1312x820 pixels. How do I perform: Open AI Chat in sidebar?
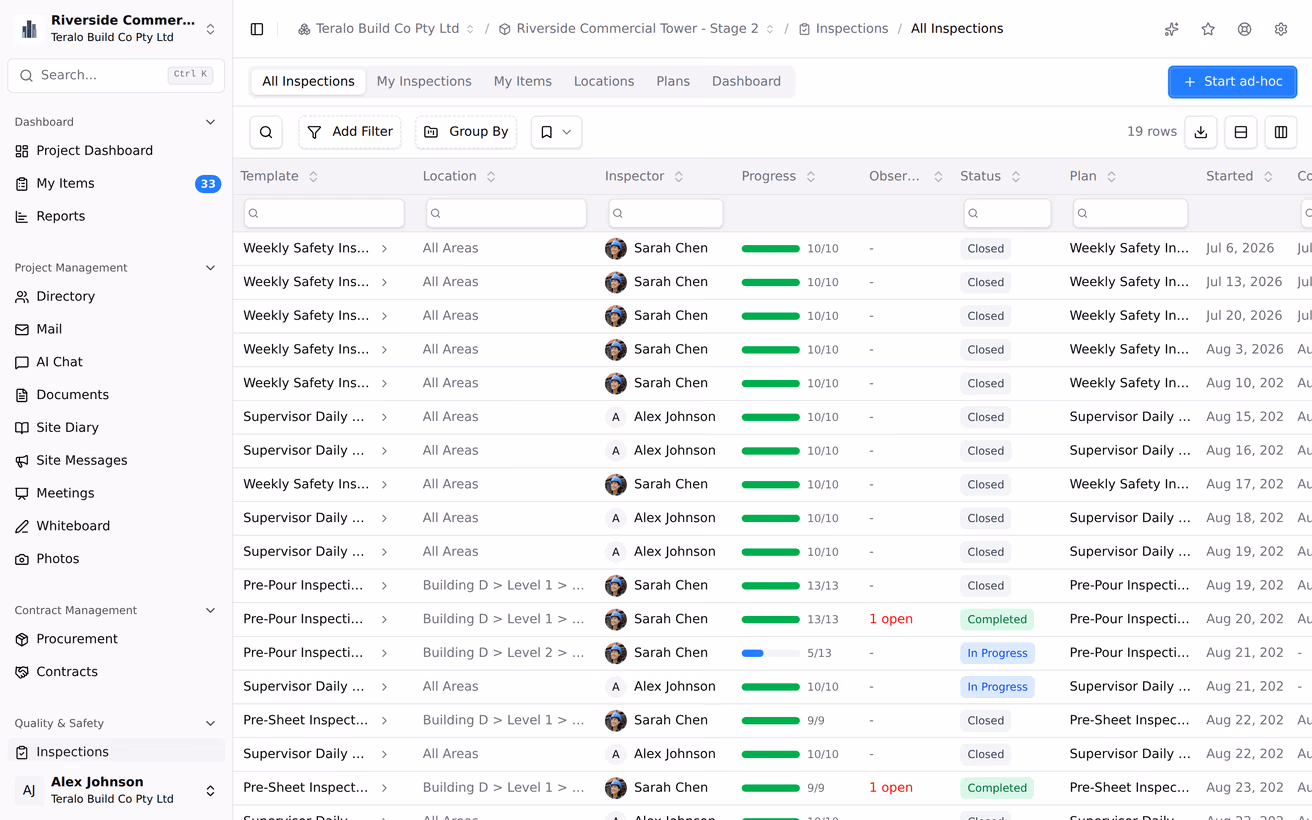pyautogui.click(x=116, y=362)
